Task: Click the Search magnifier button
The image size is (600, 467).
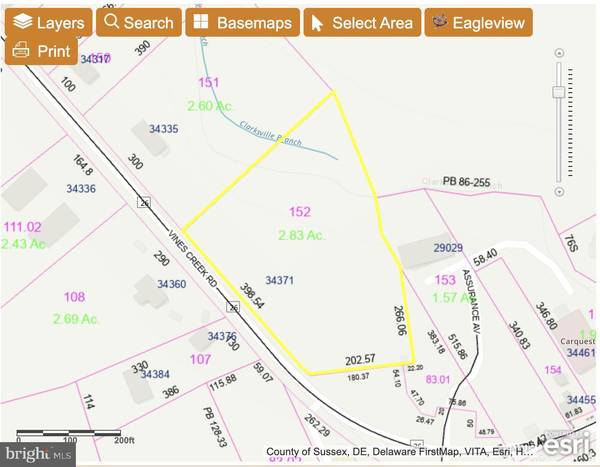Action: 138,22
